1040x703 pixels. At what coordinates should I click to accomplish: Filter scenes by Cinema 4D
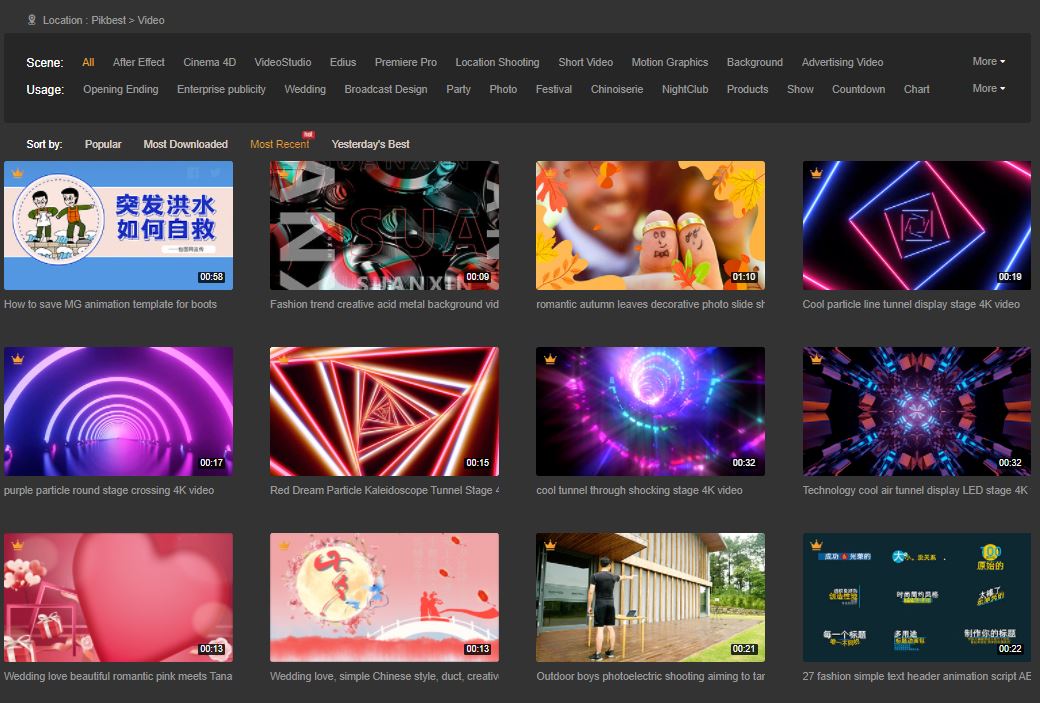pyautogui.click(x=210, y=62)
